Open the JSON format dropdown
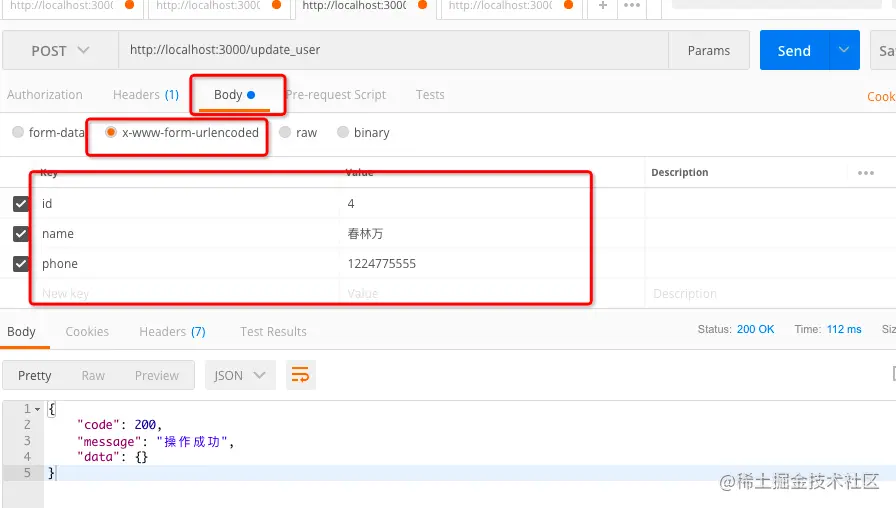 coord(240,375)
